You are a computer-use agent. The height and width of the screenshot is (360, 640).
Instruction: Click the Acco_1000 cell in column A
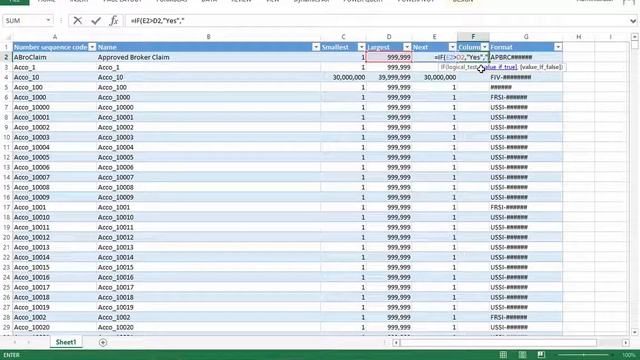coord(55,97)
